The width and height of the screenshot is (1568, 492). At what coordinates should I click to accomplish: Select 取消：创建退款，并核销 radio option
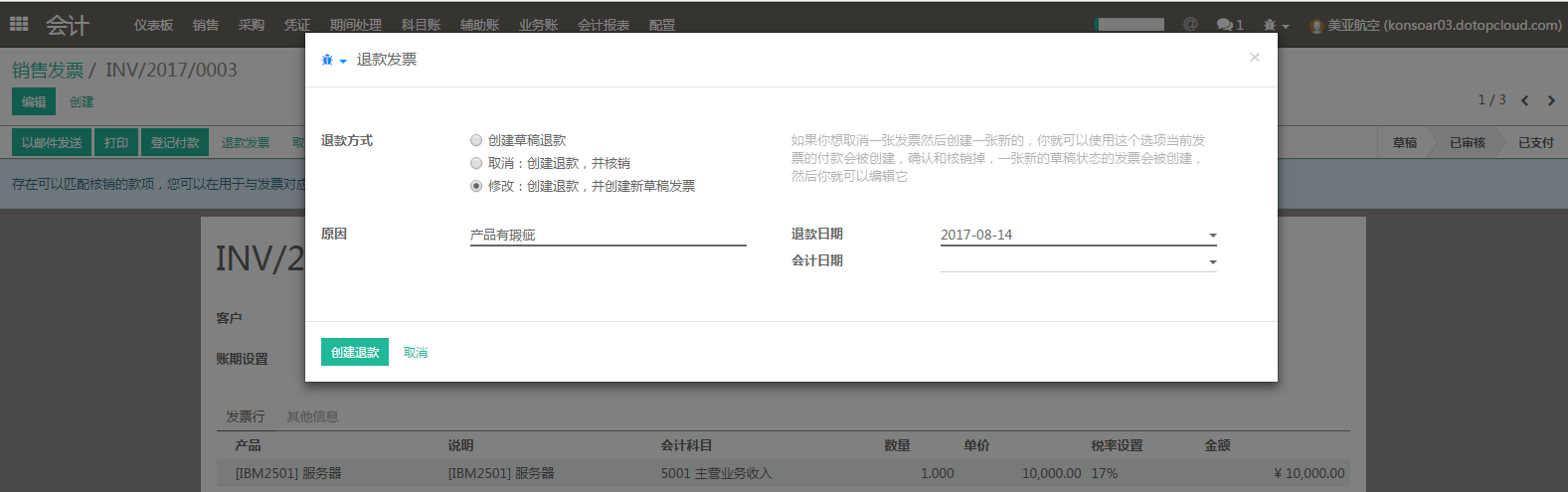(x=476, y=163)
